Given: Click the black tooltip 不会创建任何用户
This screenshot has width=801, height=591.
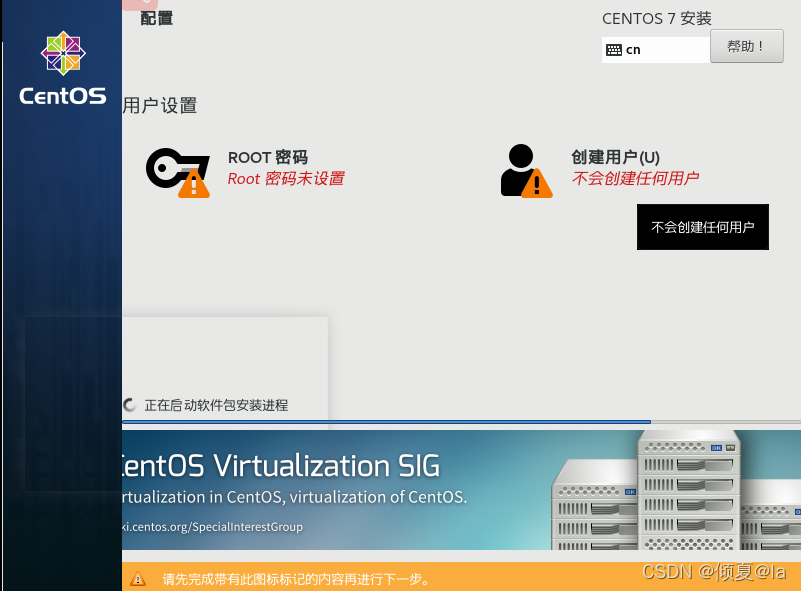Looking at the screenshot, I should pos(702,227).
